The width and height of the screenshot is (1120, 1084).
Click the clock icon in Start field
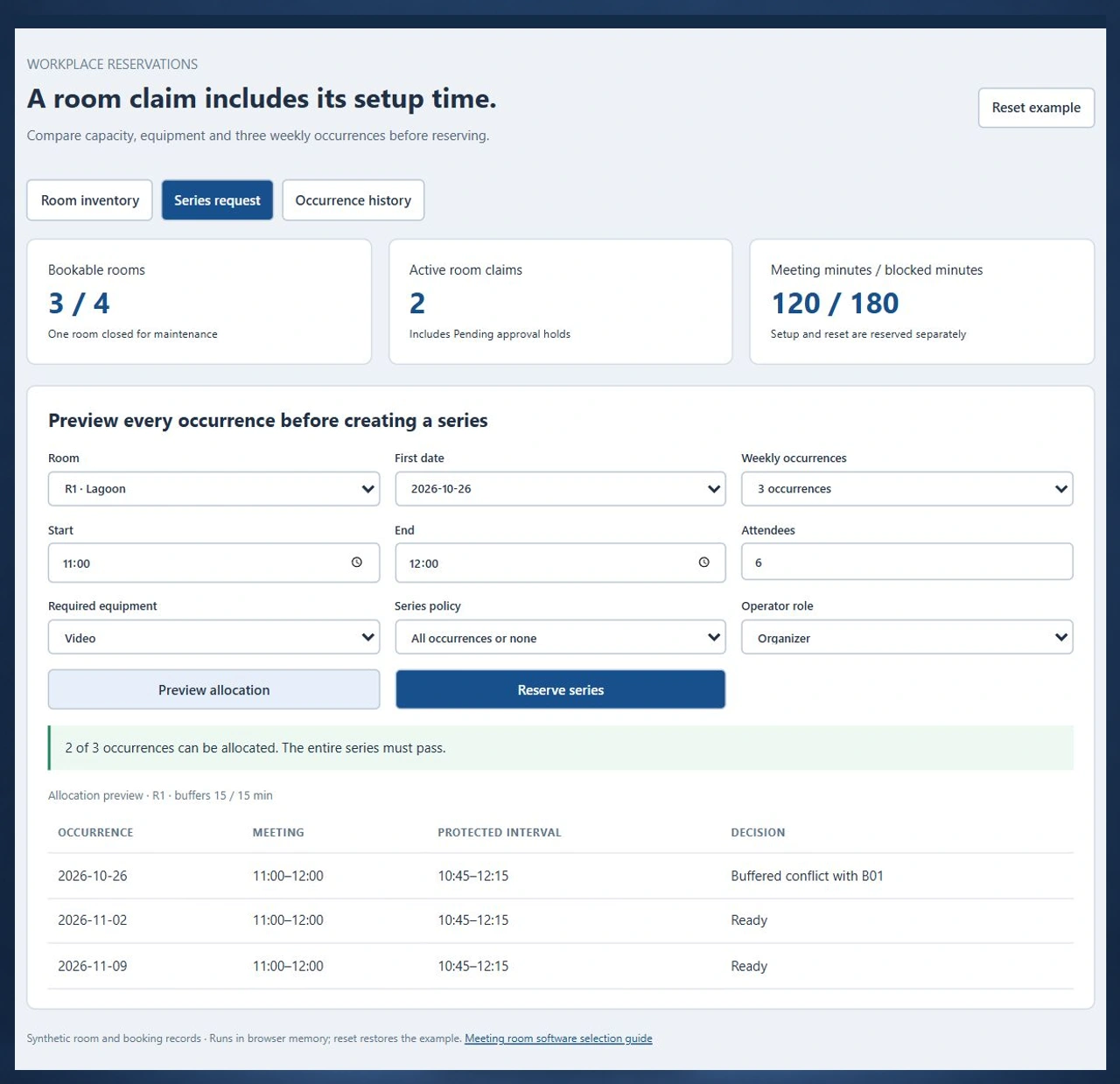click(357, 563)
